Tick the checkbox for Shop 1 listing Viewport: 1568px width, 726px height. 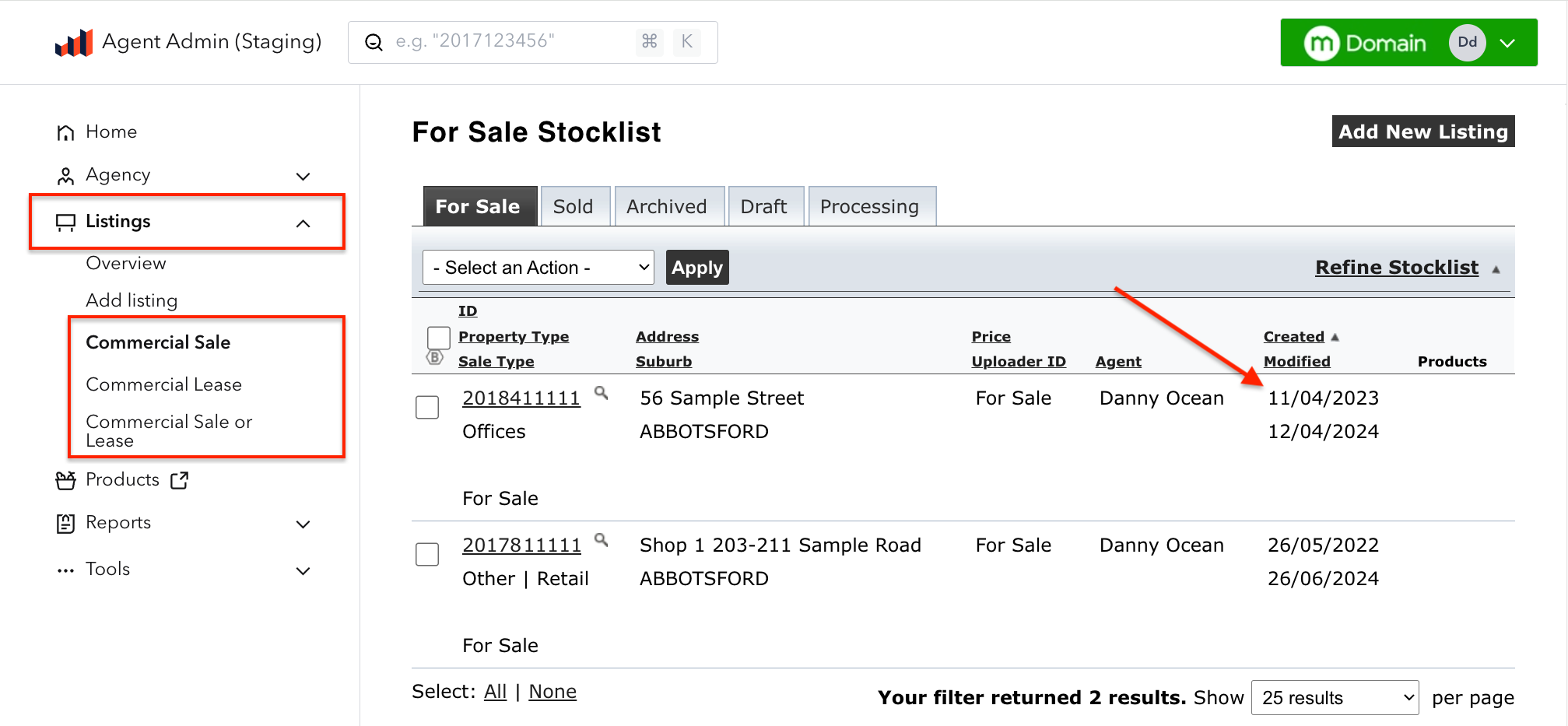tap(427, 554)
